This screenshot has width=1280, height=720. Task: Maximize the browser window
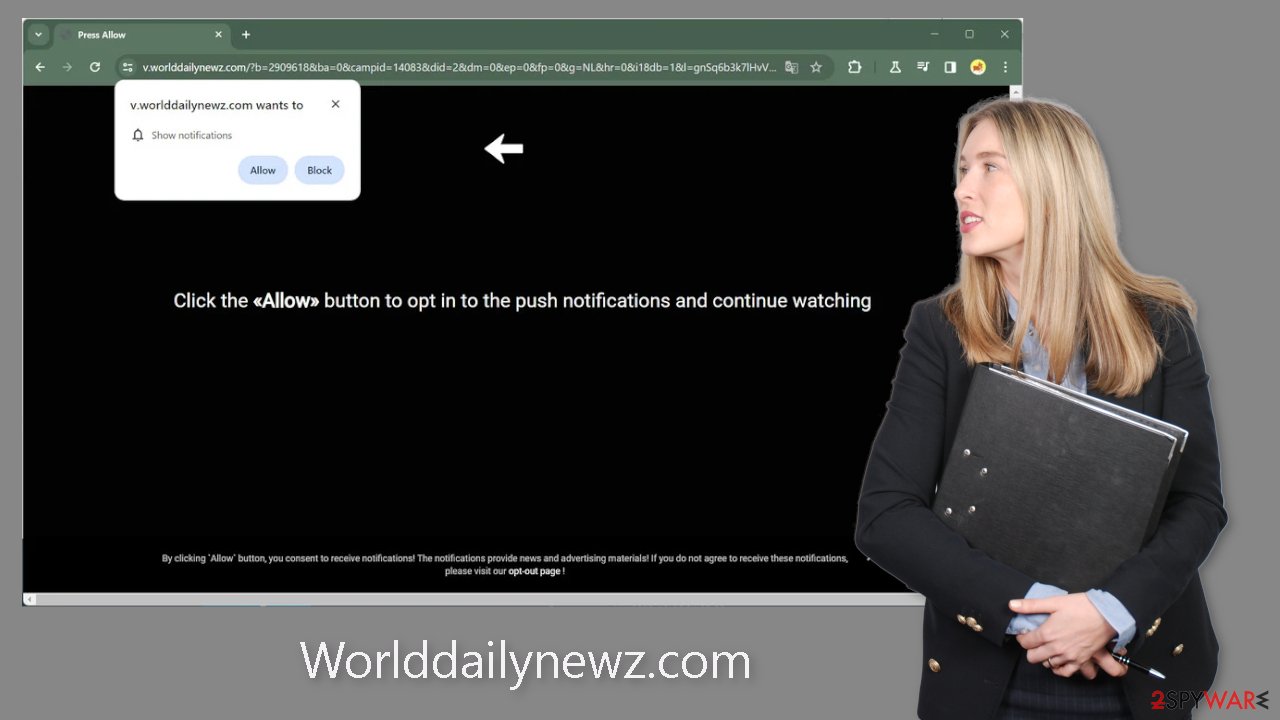(x=969, y=34)
